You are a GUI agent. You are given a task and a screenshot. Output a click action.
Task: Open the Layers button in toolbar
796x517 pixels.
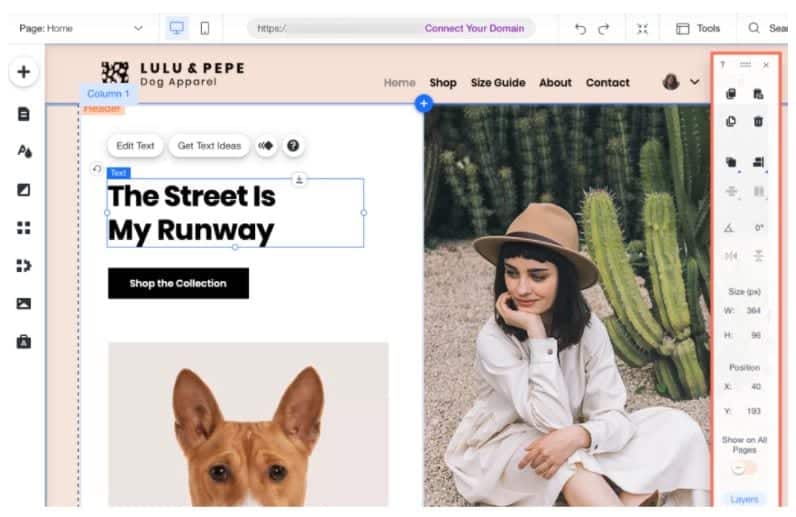coord(744,499)
